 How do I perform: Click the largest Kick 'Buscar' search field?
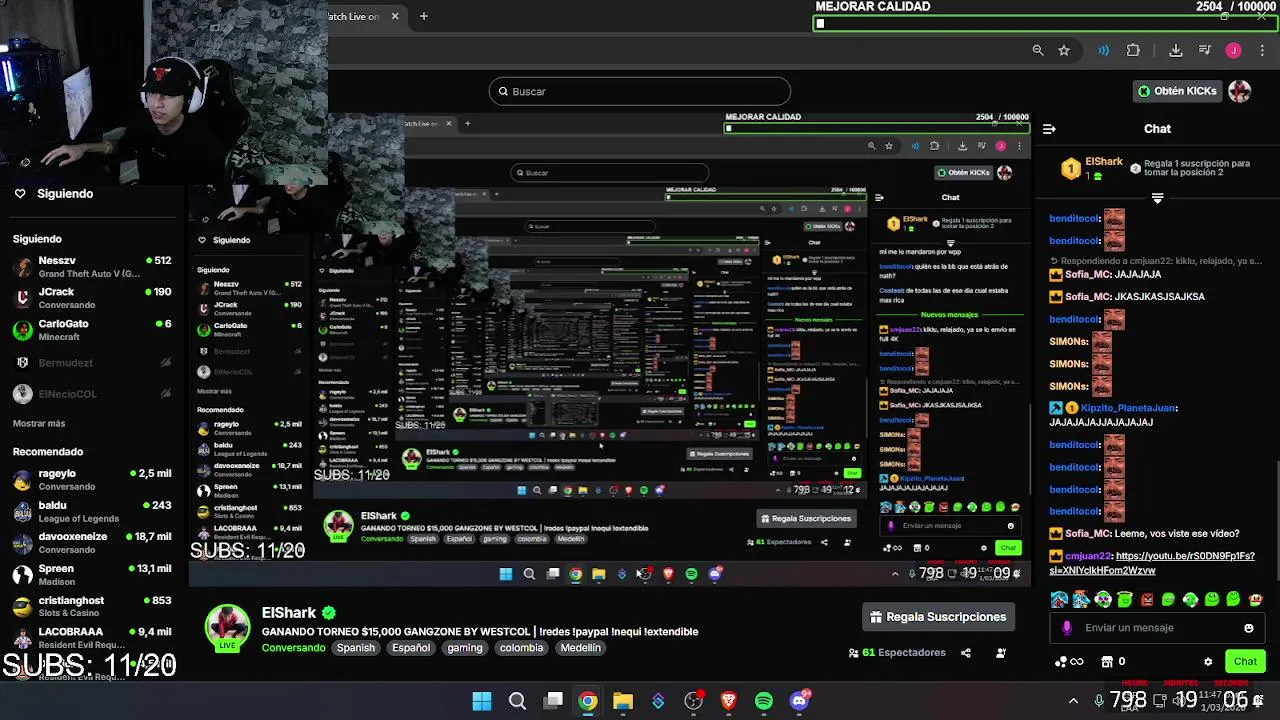click(640, 91)
